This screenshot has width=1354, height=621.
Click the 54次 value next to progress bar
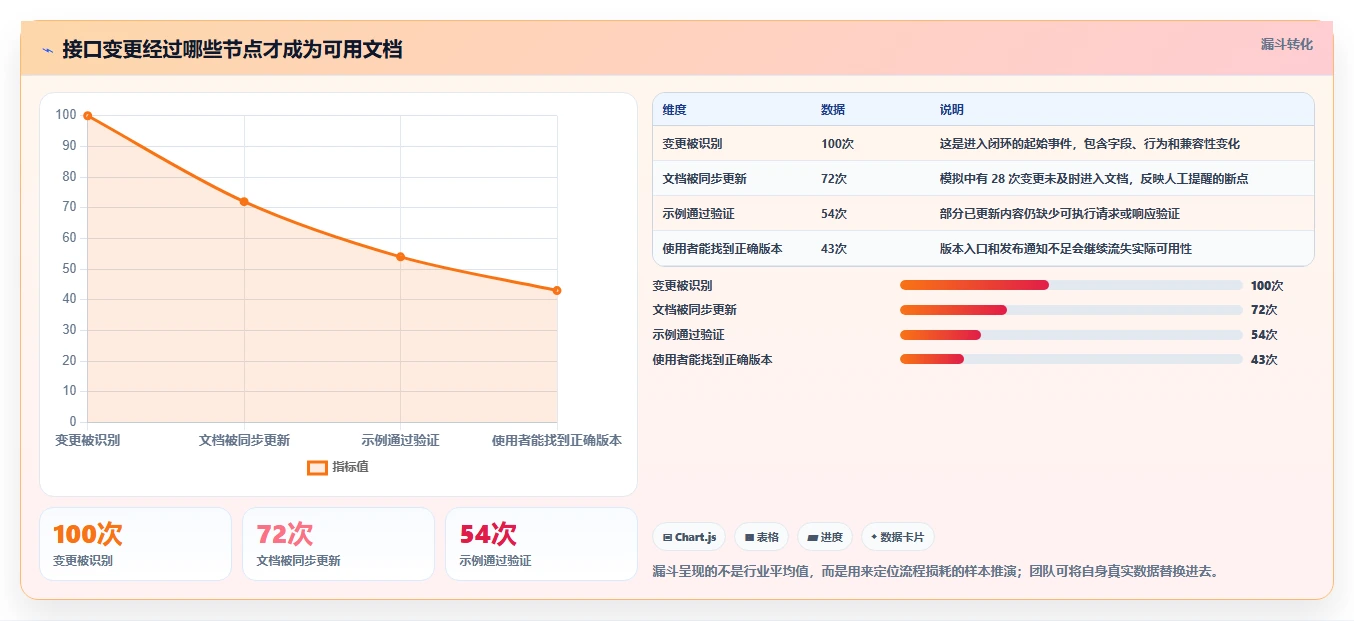point(1264,335)
